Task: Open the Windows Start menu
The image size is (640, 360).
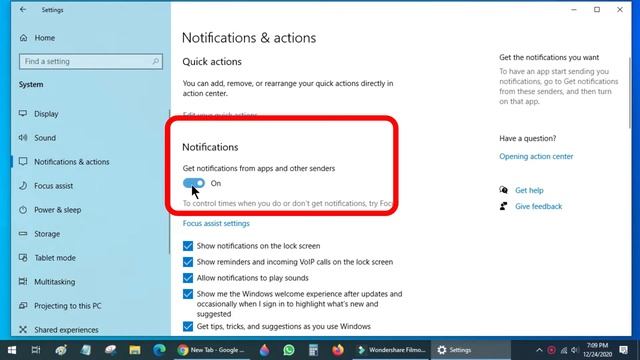Action: (12, 350)
